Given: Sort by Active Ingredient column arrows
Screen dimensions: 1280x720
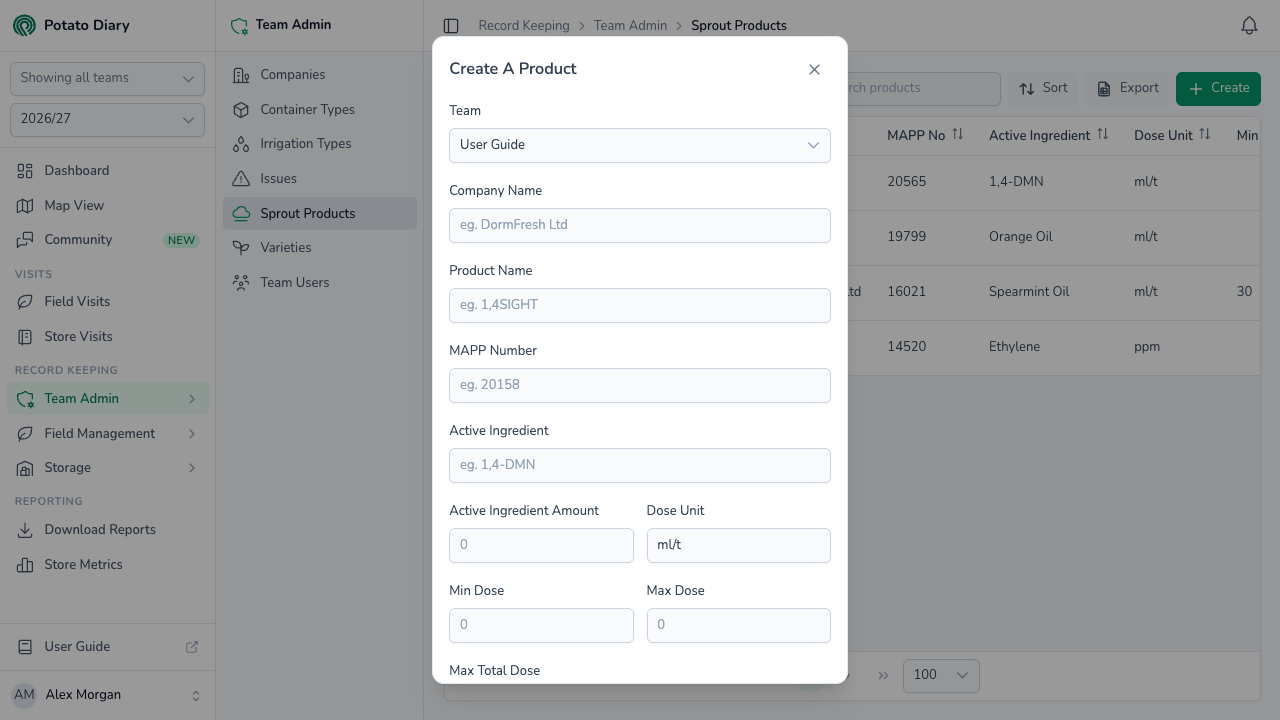Looking at the screenshot, I should (1103, 134).
